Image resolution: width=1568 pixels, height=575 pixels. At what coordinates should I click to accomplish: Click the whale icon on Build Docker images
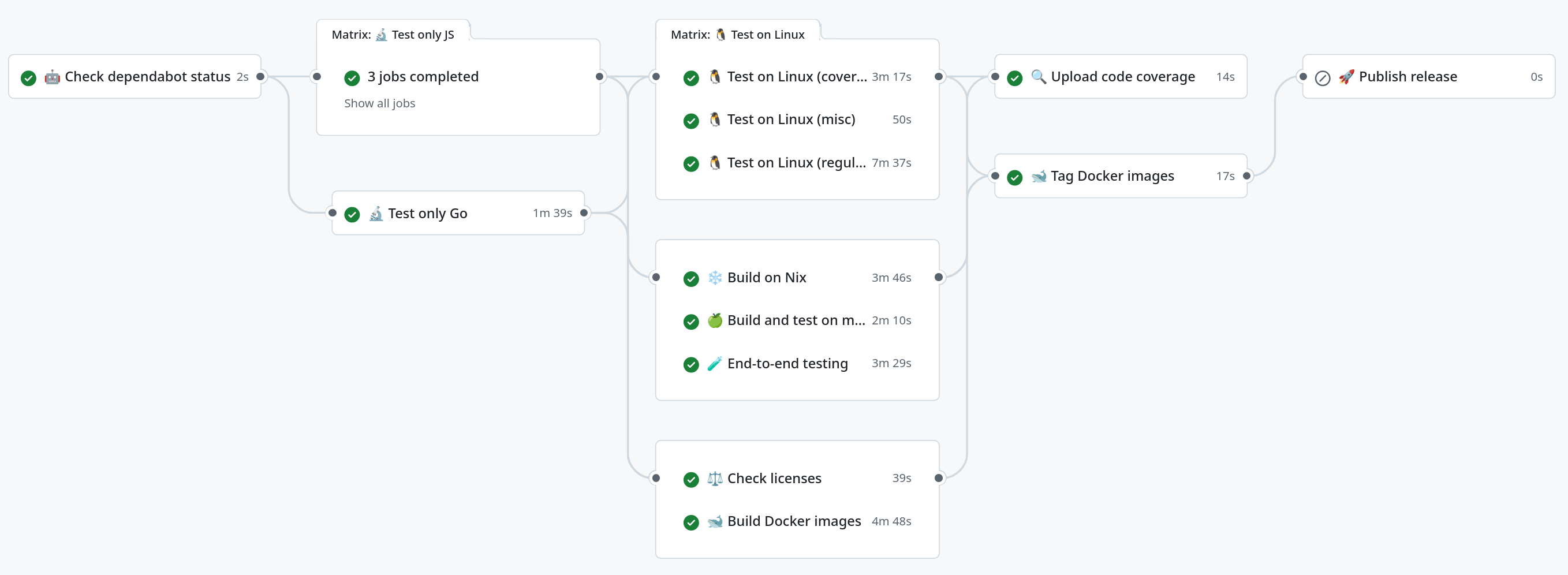[715, 521]
